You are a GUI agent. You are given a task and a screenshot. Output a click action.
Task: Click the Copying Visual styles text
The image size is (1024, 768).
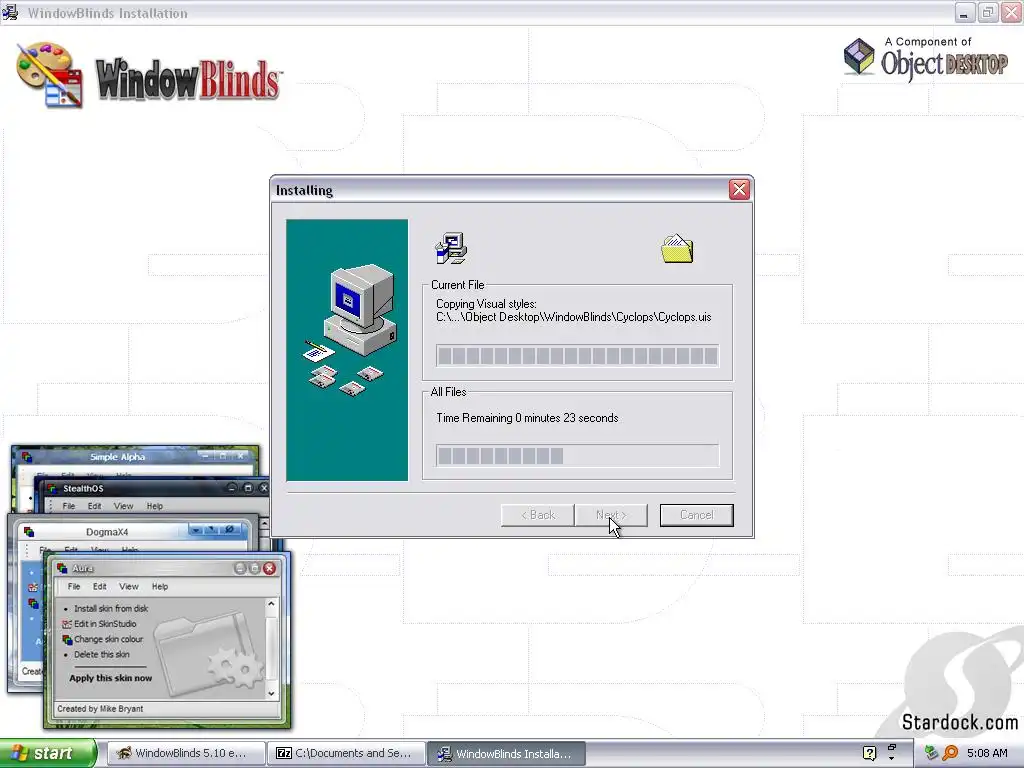[x=486, y=304]
